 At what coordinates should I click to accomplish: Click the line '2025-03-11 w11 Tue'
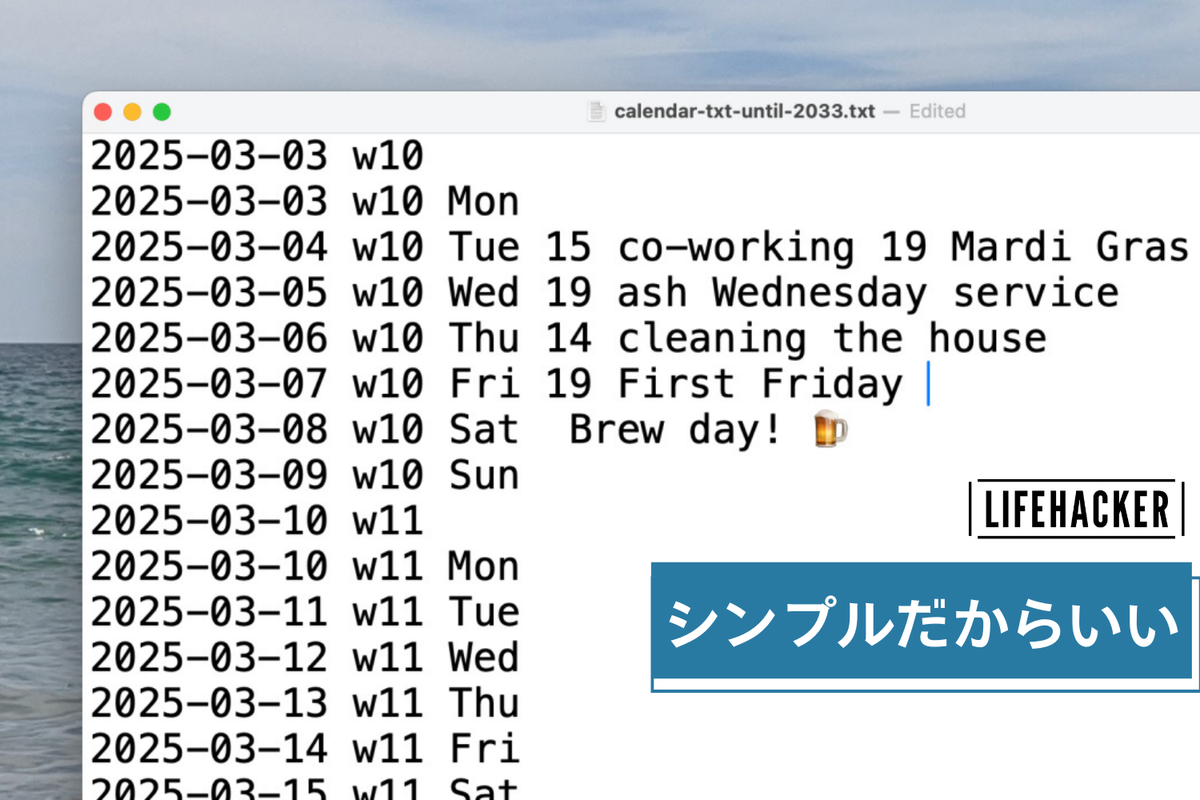tap(305, 612)
